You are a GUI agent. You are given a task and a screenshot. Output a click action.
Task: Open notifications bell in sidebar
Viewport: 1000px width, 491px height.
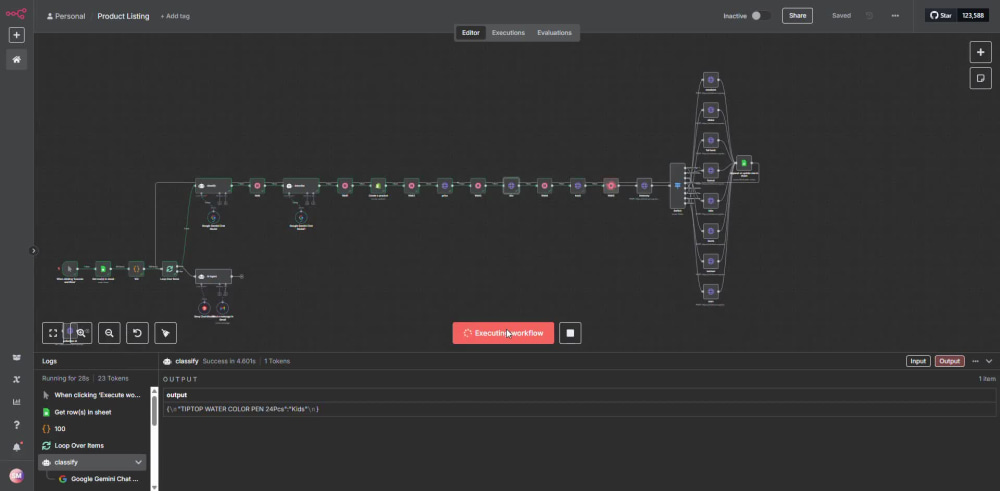click(x=17, y=447)
